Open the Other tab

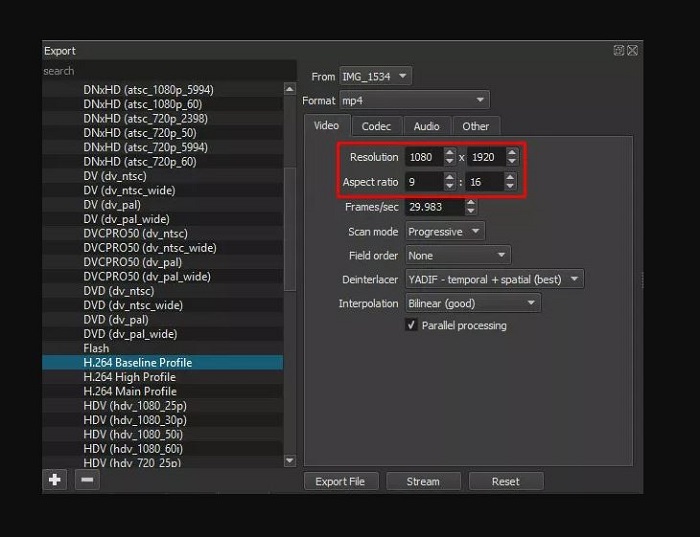(x=476, y=126)
